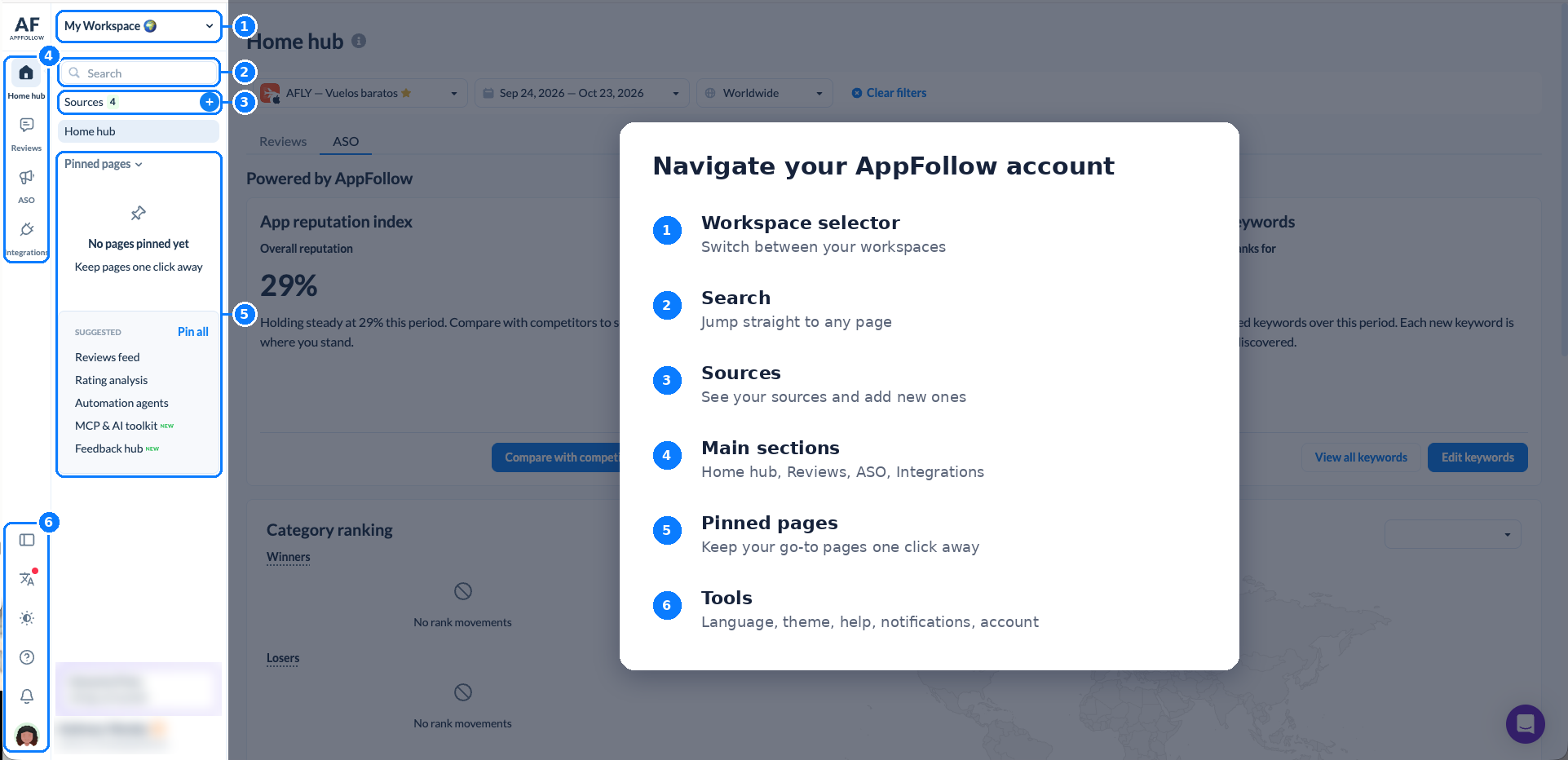The width and height of the screenshot is (1568, 760).
Task: Focus the sidebar Search field
Action: pyautogui.click(x=139, y=73)
